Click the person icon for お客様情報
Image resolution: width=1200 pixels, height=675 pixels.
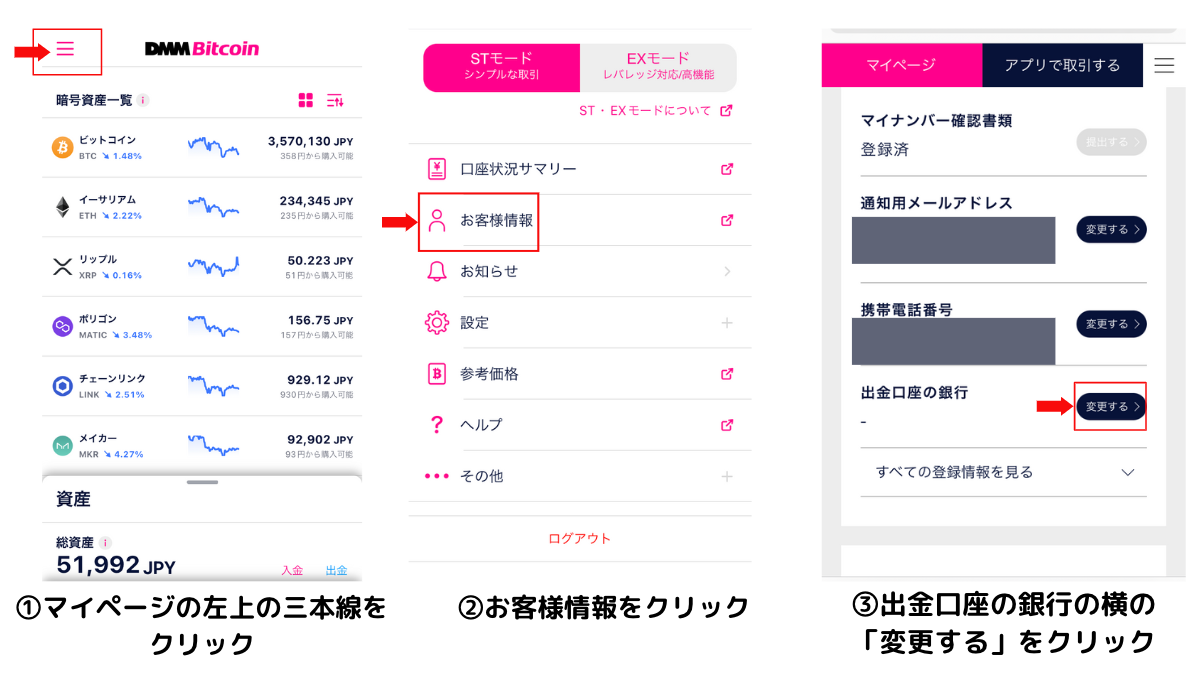(x=437, y=220)
